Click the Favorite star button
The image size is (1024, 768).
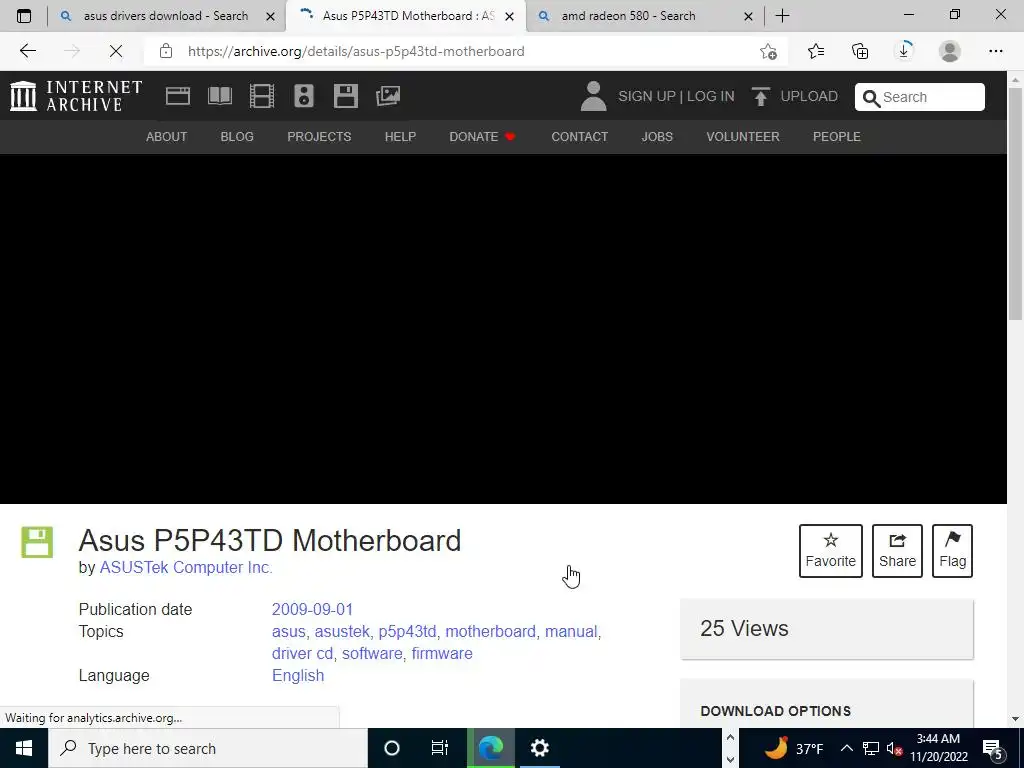point(831,551)
